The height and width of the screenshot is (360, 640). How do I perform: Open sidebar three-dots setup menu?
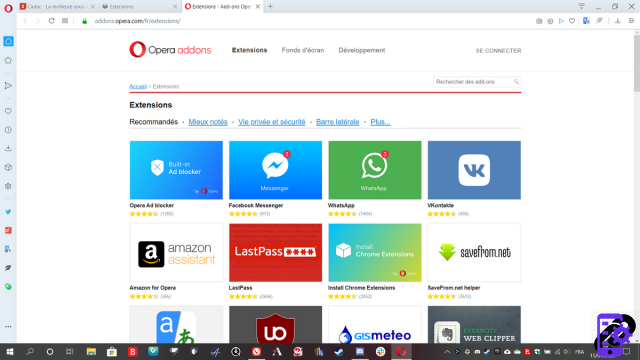tap(8, 327)
